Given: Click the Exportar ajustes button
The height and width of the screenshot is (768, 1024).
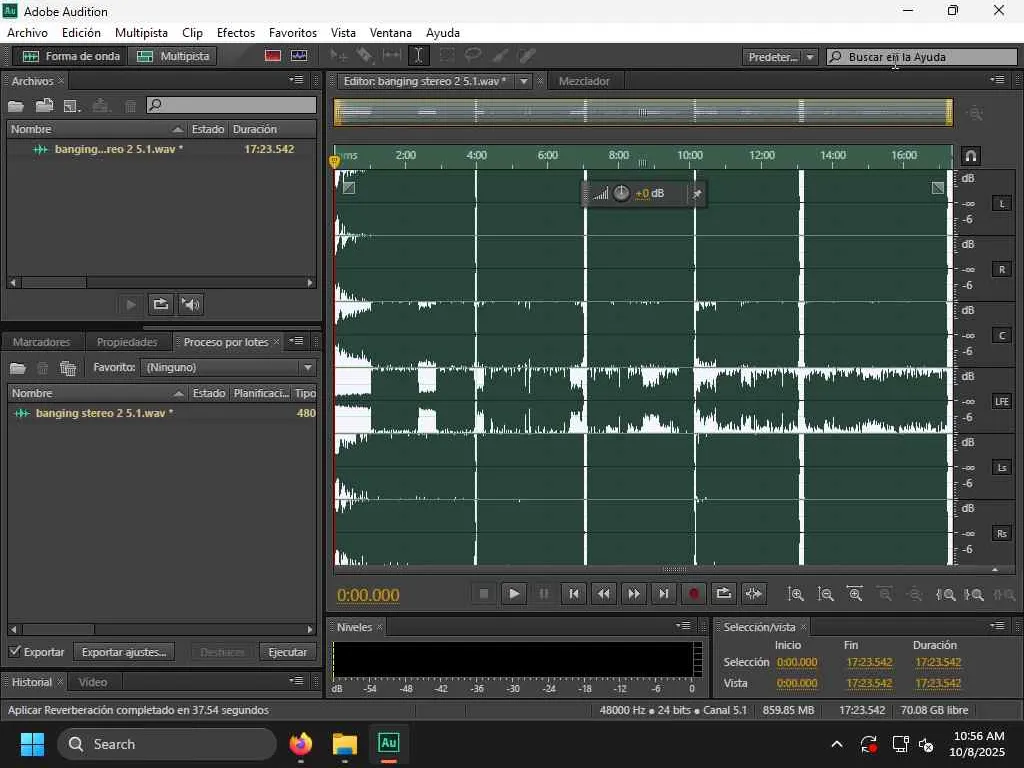Looking at the screenshot, I should click(123, 652).
